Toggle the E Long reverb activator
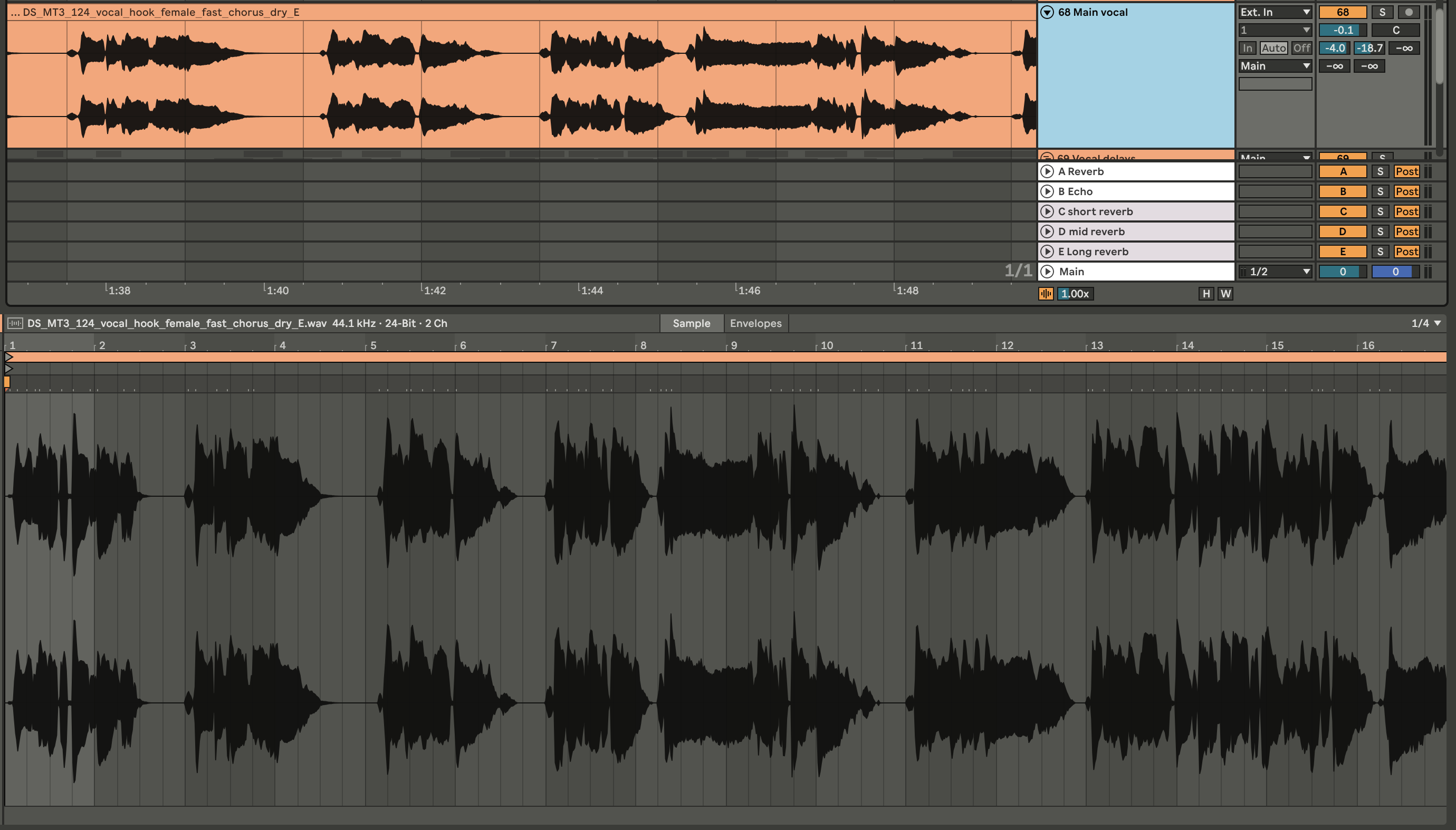This screenshot has width=1456, height=830. (x=1343, y=252)
